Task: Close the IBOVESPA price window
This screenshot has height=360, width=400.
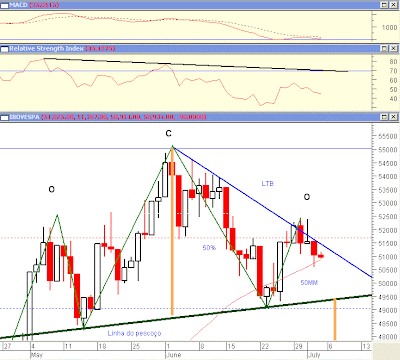Action: [x=394, y=117]
